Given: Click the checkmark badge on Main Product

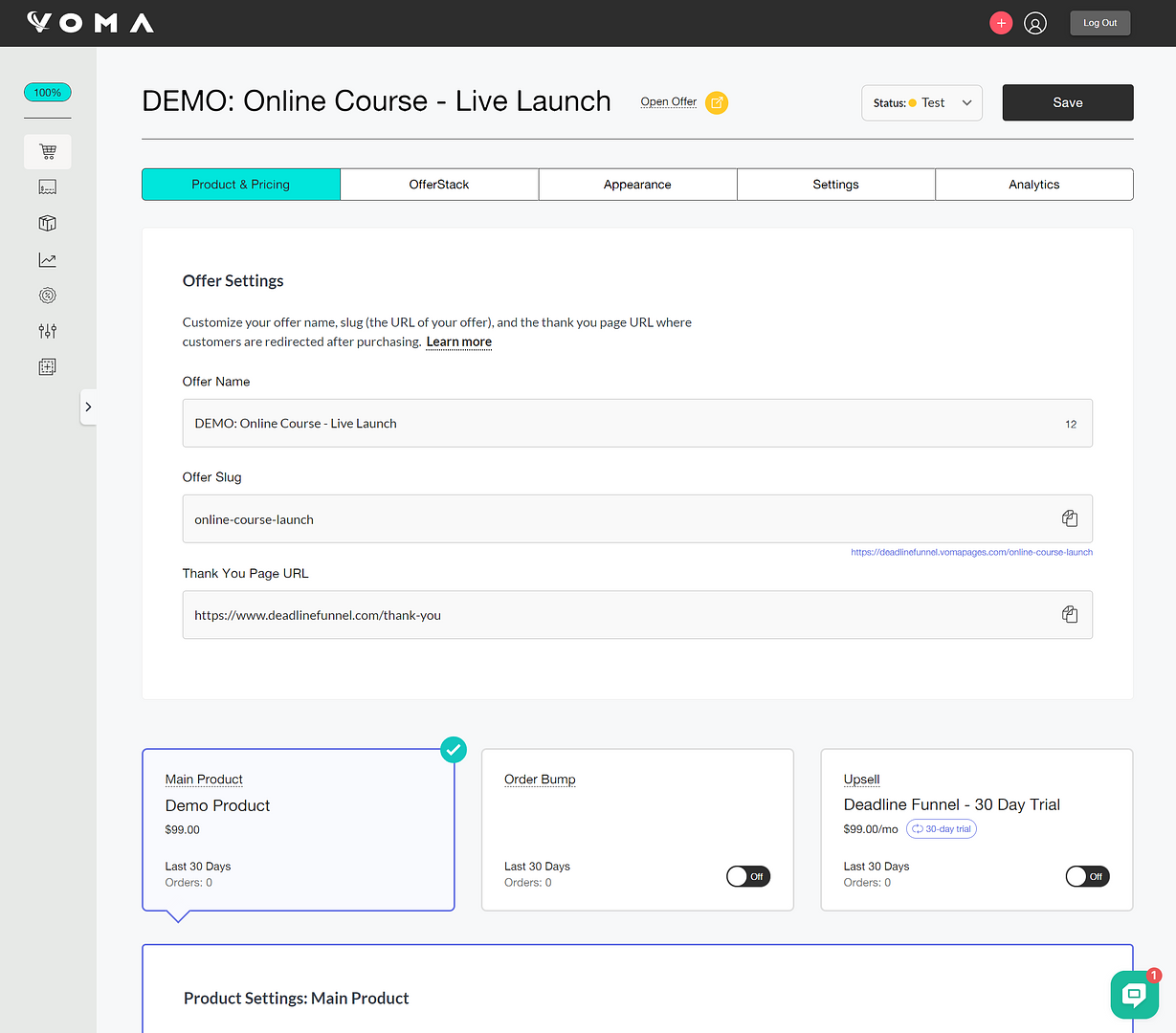Looking at the screenshot, I should (x=454, y=750).
